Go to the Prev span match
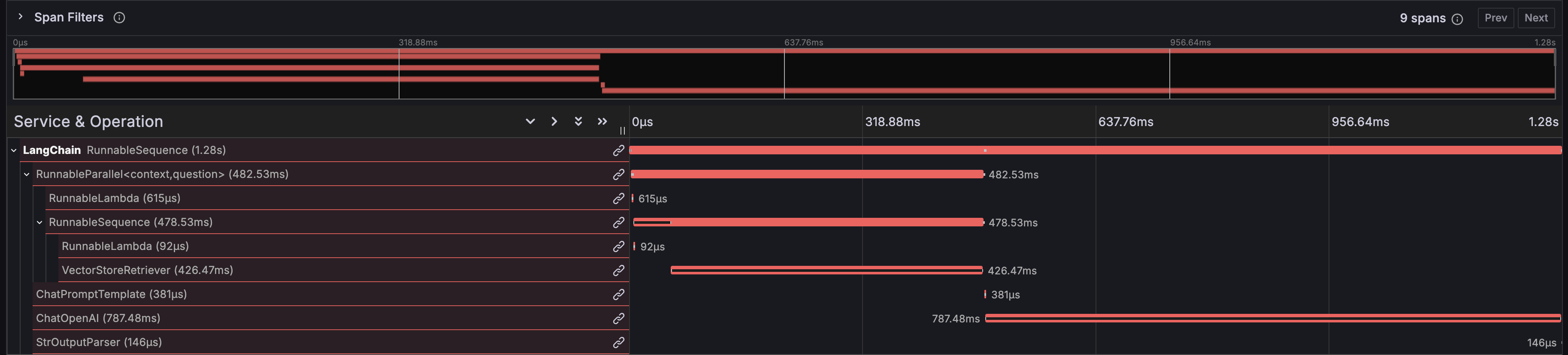The width and height of the screenshot is (1568, 355). click(x=1495, y=18)
